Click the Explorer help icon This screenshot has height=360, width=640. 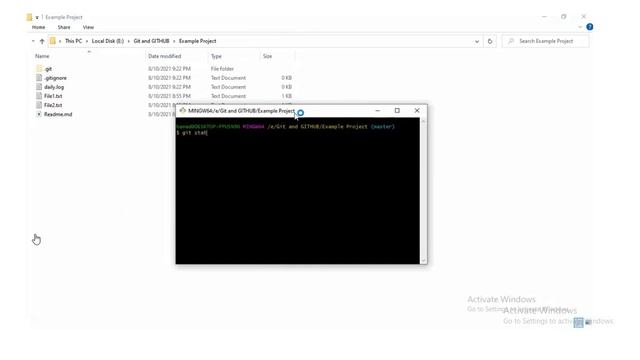[589, 27]
